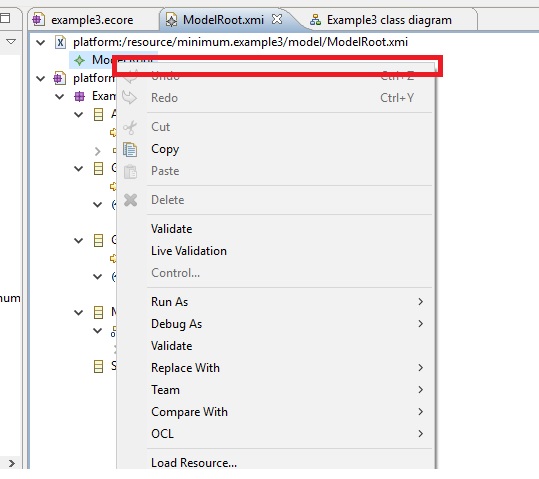Close the ModelRoot.xmi tab
Viewport: 539px width, 479px height.
click(277, 19)
